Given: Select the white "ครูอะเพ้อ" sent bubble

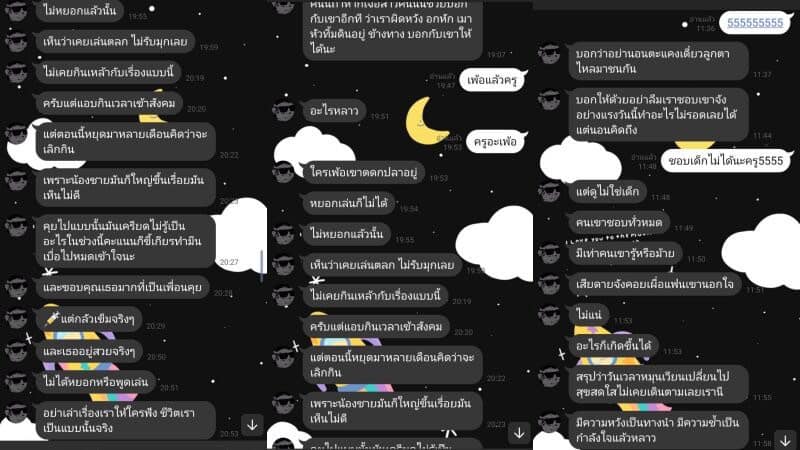Looking at the screenshot, I should [495, 142].
